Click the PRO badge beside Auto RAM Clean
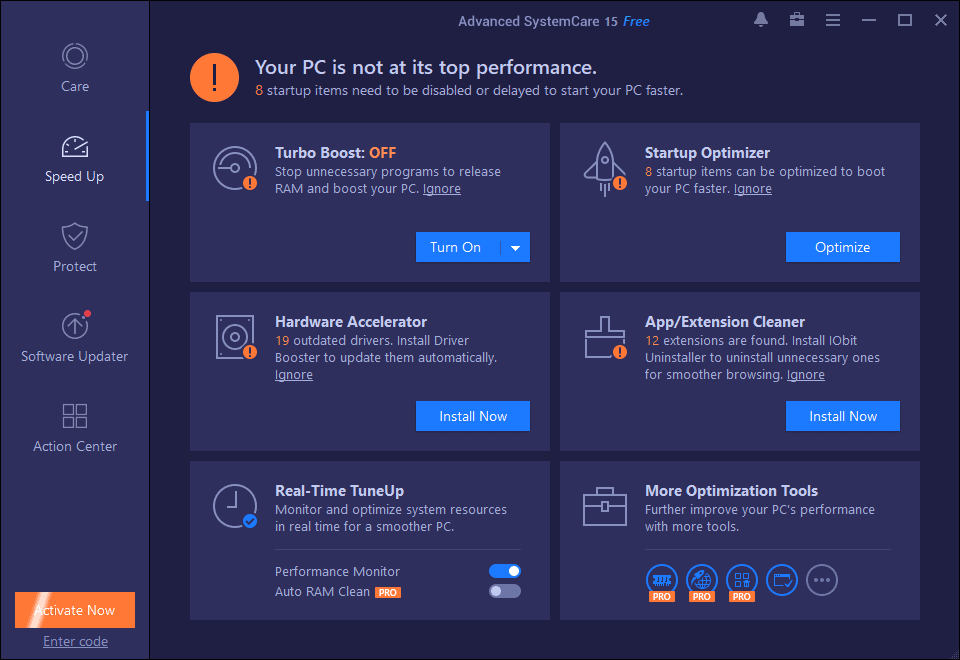The height and width of the screenshot is (660, 960). click(x=388, y=592)
